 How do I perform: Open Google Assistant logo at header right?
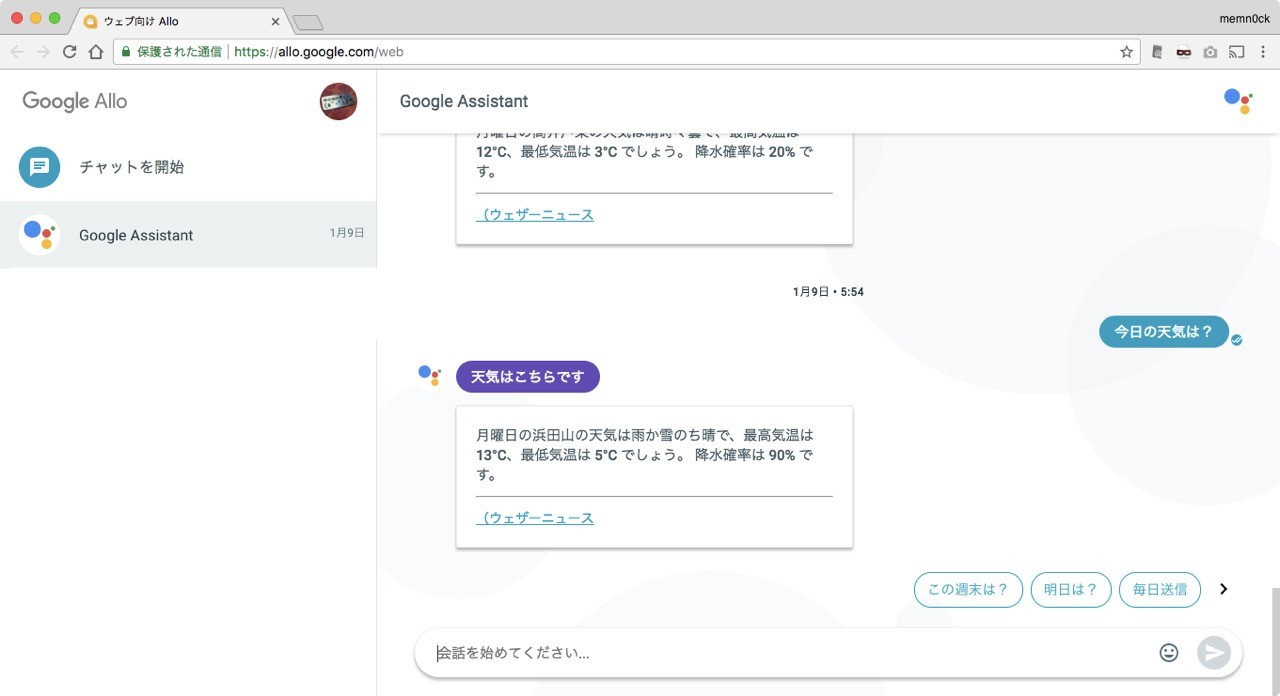pos(1238,101)
